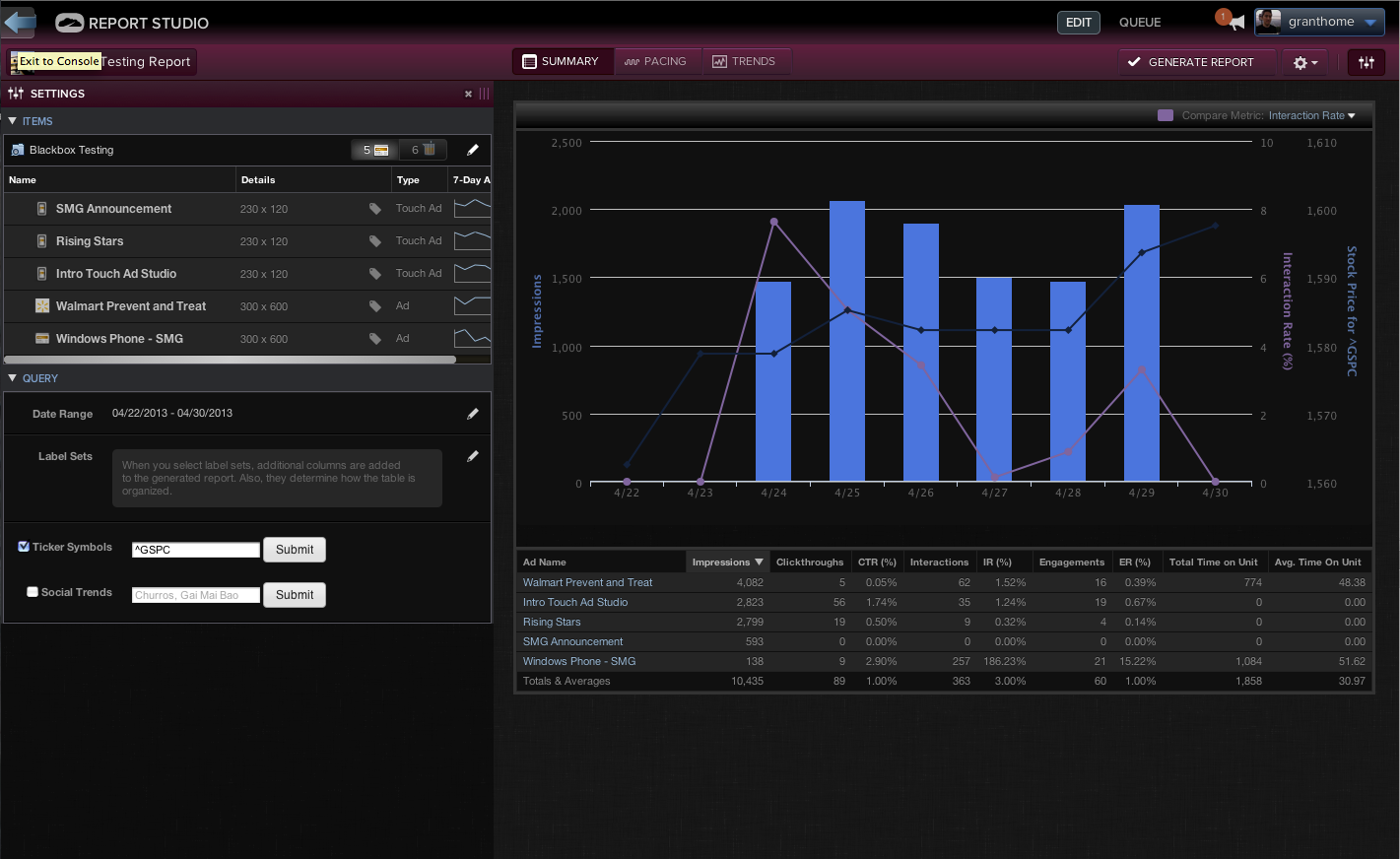Edit Label Sets using pencil icon
Image resolution: width=1400 pixels, height=859 pixels.
pos(473,456)
